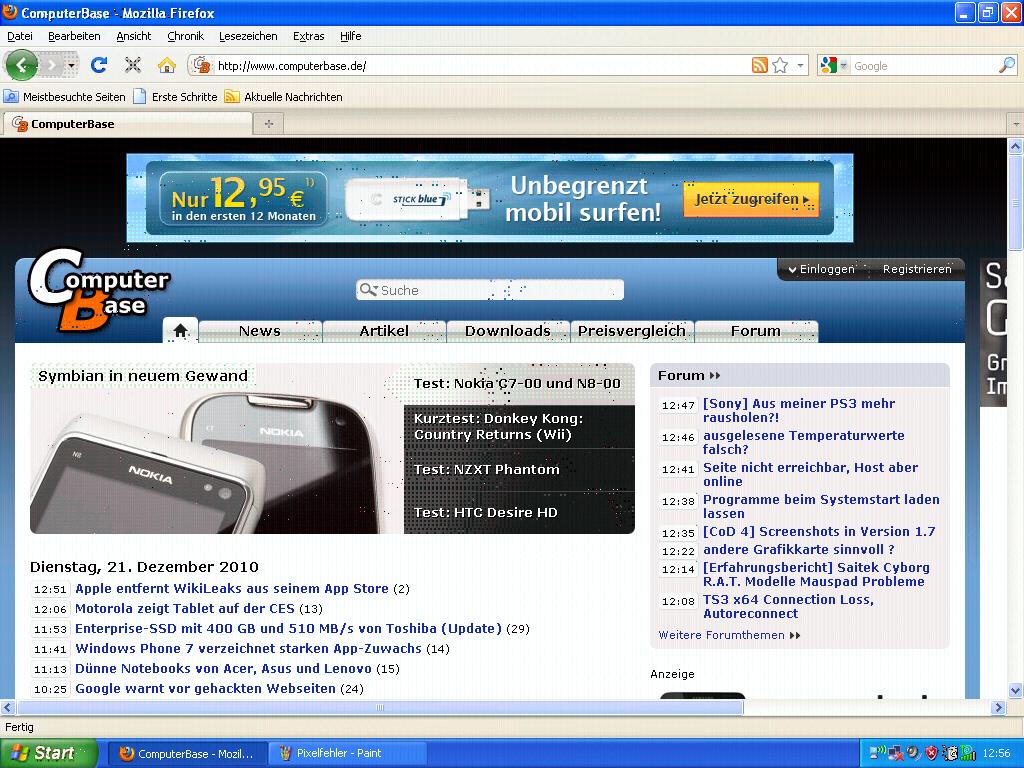The height and width of the screenshot is (768, 1024).
Task: Click the horizontal scrollbar thumb
Action: (379, 707)
